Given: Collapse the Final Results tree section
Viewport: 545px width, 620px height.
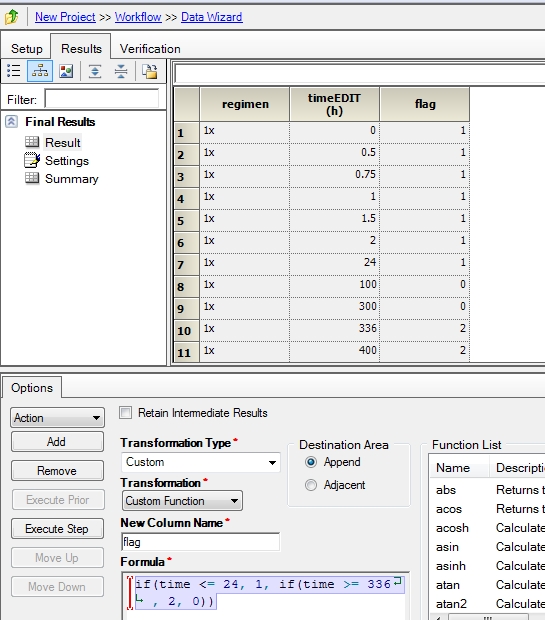Looking at the screenshot, I should pos(11,121).
